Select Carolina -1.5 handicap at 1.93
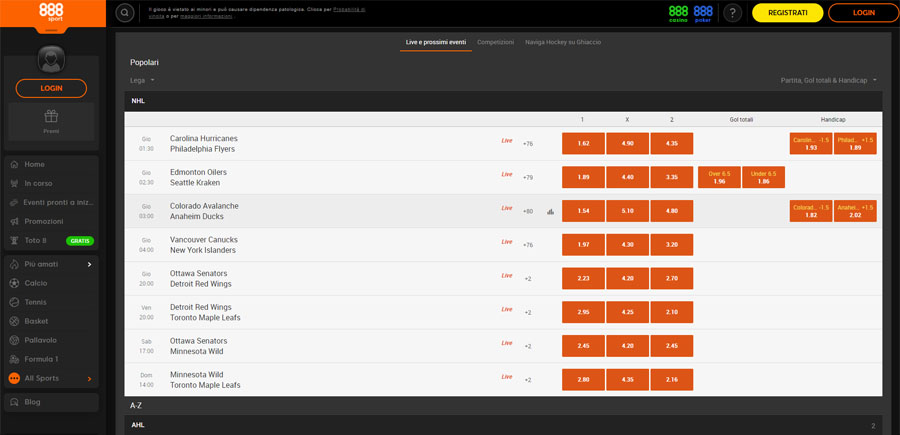The image size is (900, 435). [x=811, y=143]
